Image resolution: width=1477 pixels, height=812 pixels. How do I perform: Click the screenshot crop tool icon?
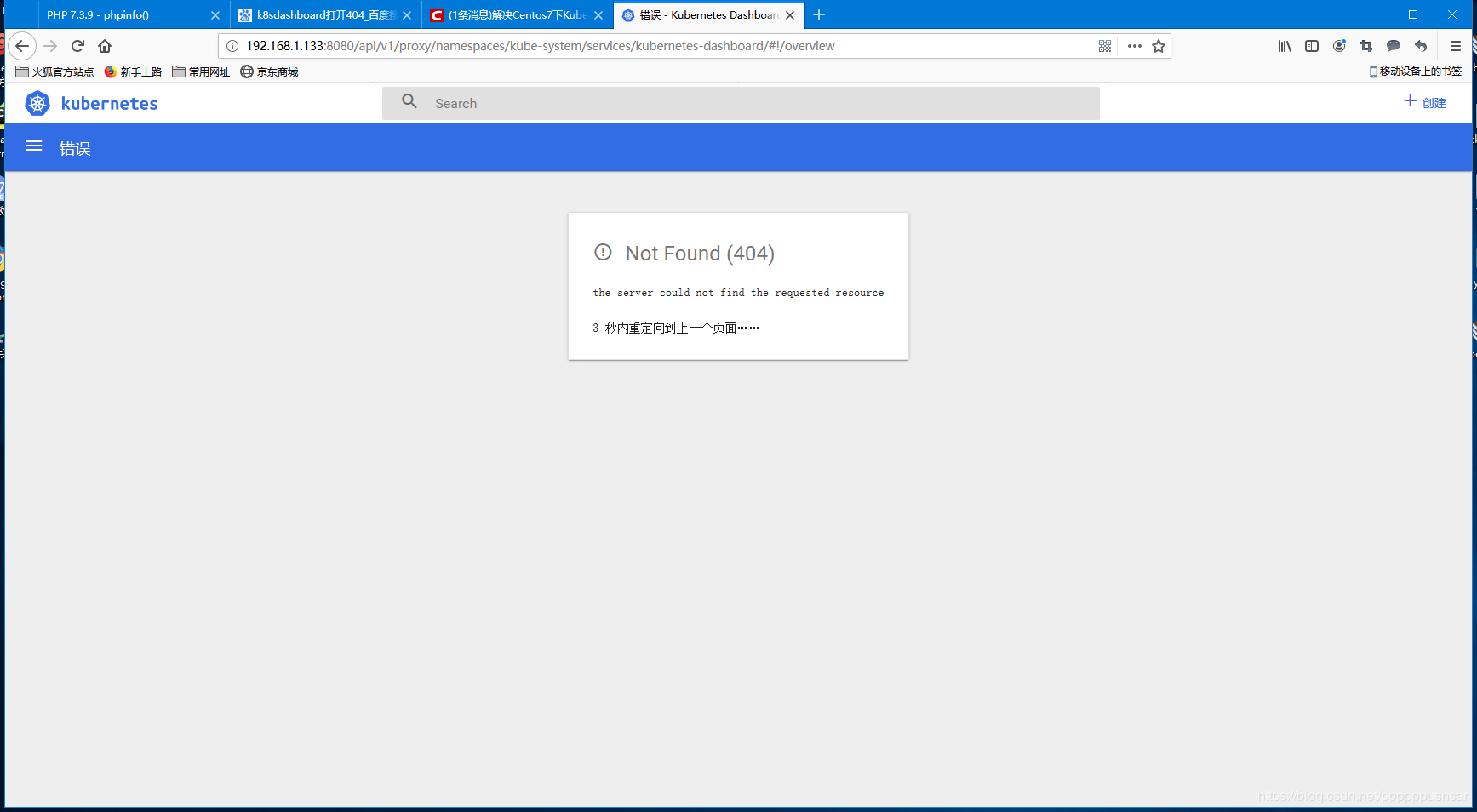point(1366,46)
